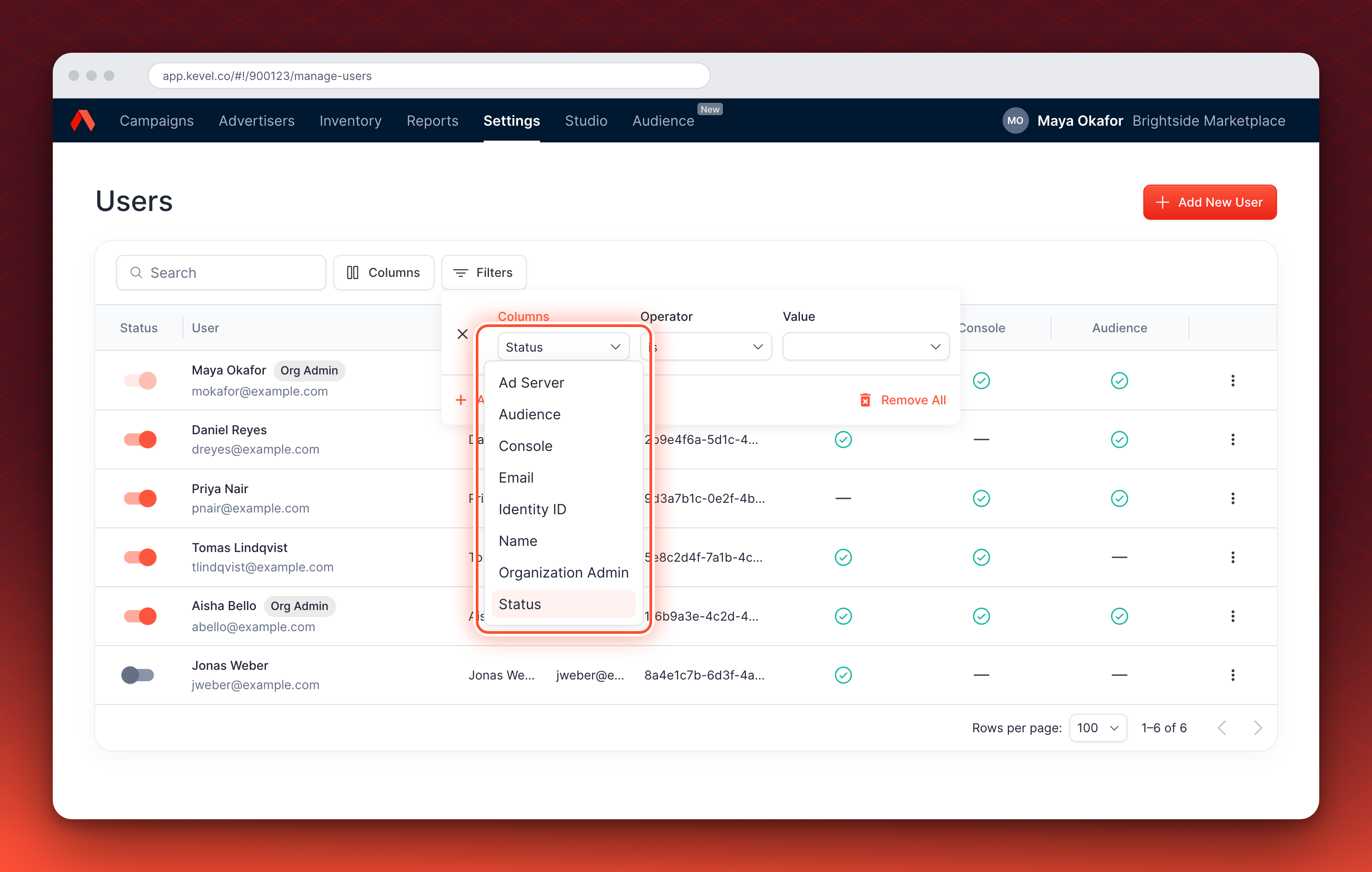
Task: Open row actions menu for Daniel Reyes
Action: pyautogui.click(x=1233, y=440)
